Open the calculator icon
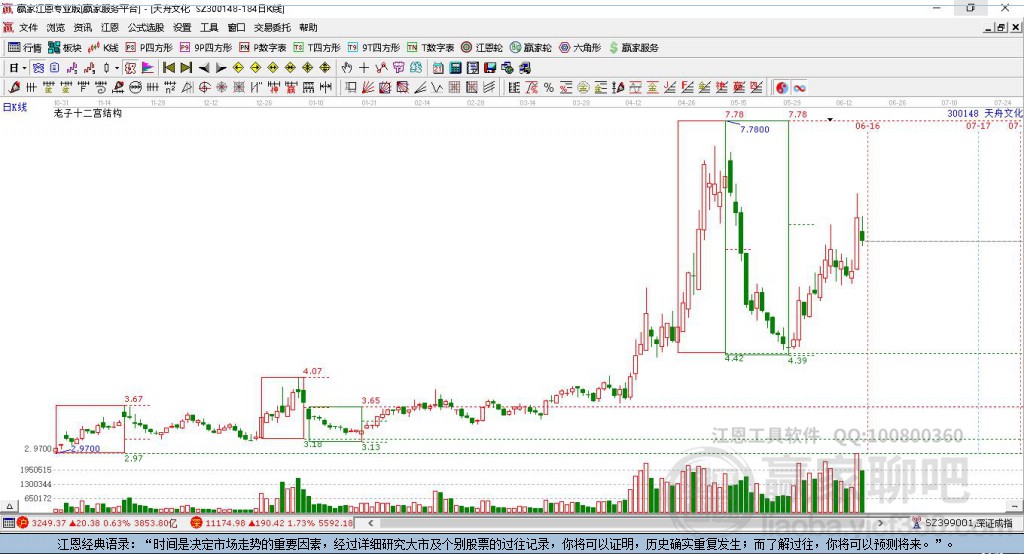The height and width of the screenshot is (554, 1024). click(x=456, y=68)
